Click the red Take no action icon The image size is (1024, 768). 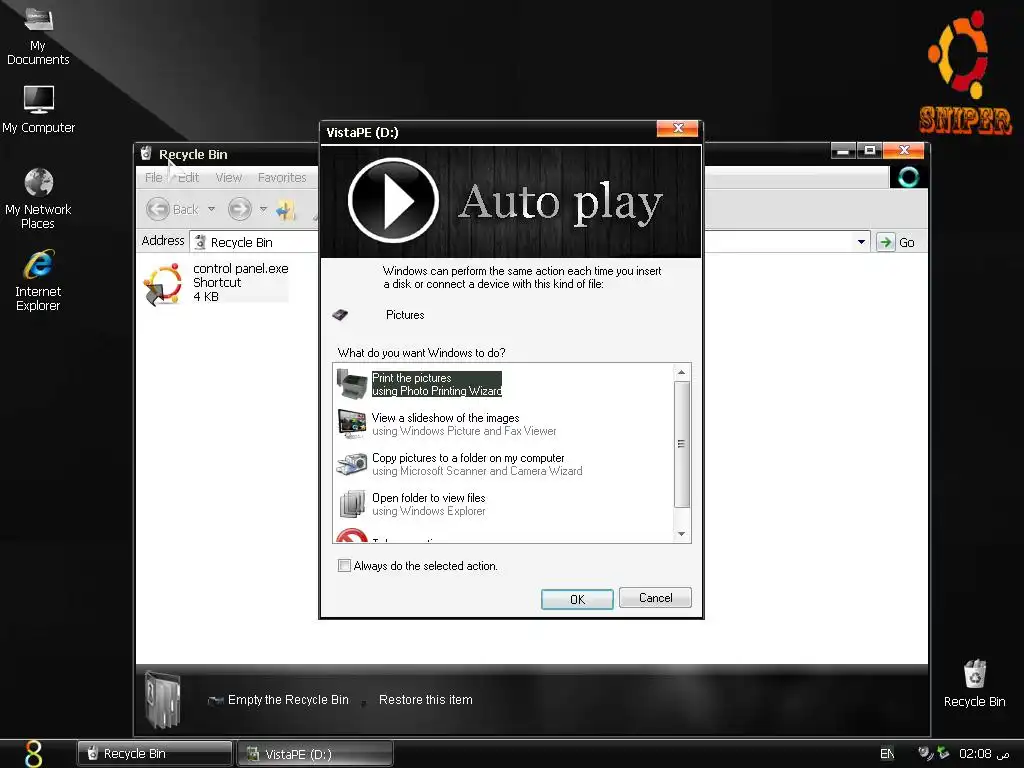pyautogui.click(x=352, y=536)
